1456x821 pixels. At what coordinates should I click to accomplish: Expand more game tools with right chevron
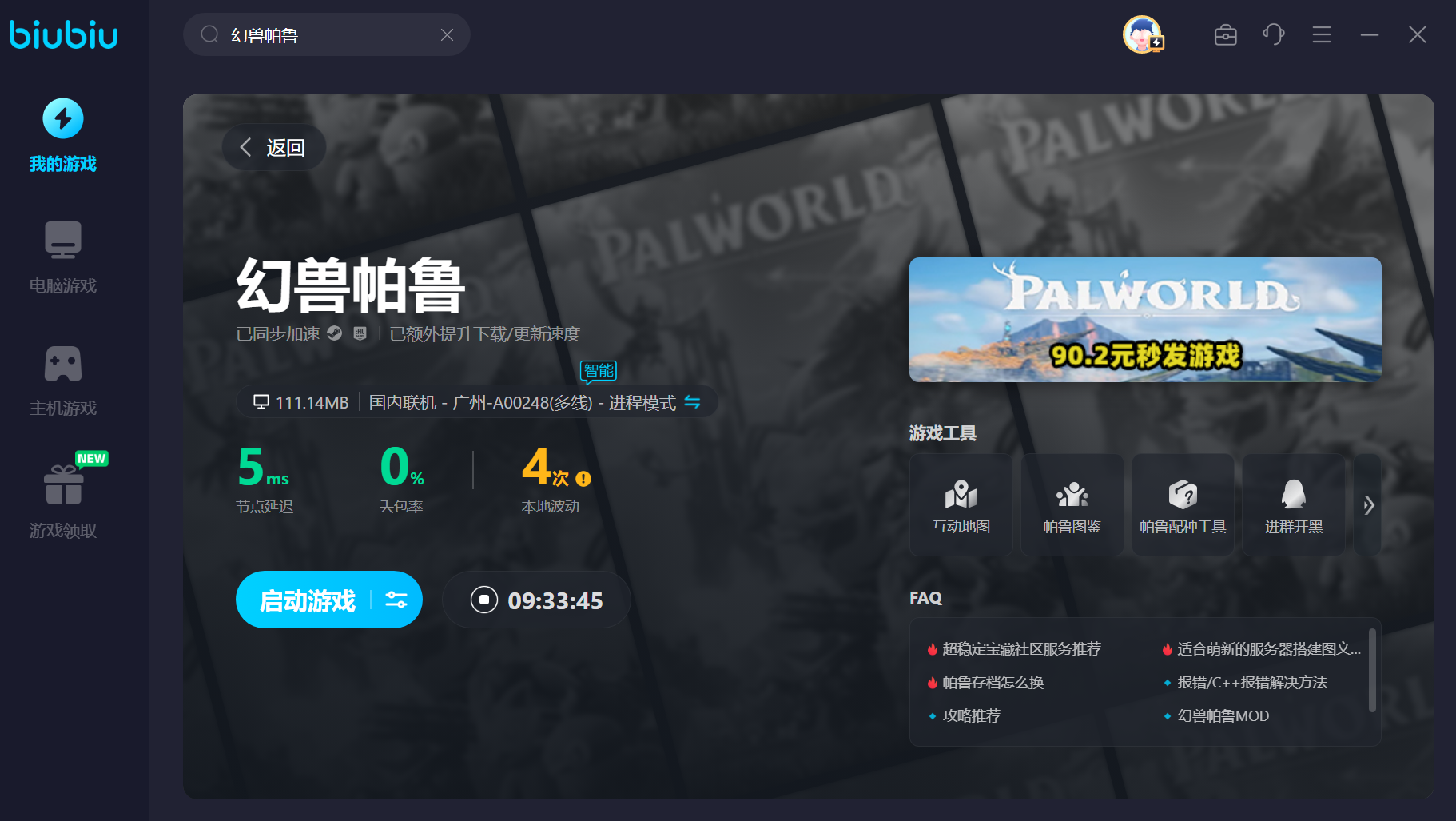(1368, 505)
